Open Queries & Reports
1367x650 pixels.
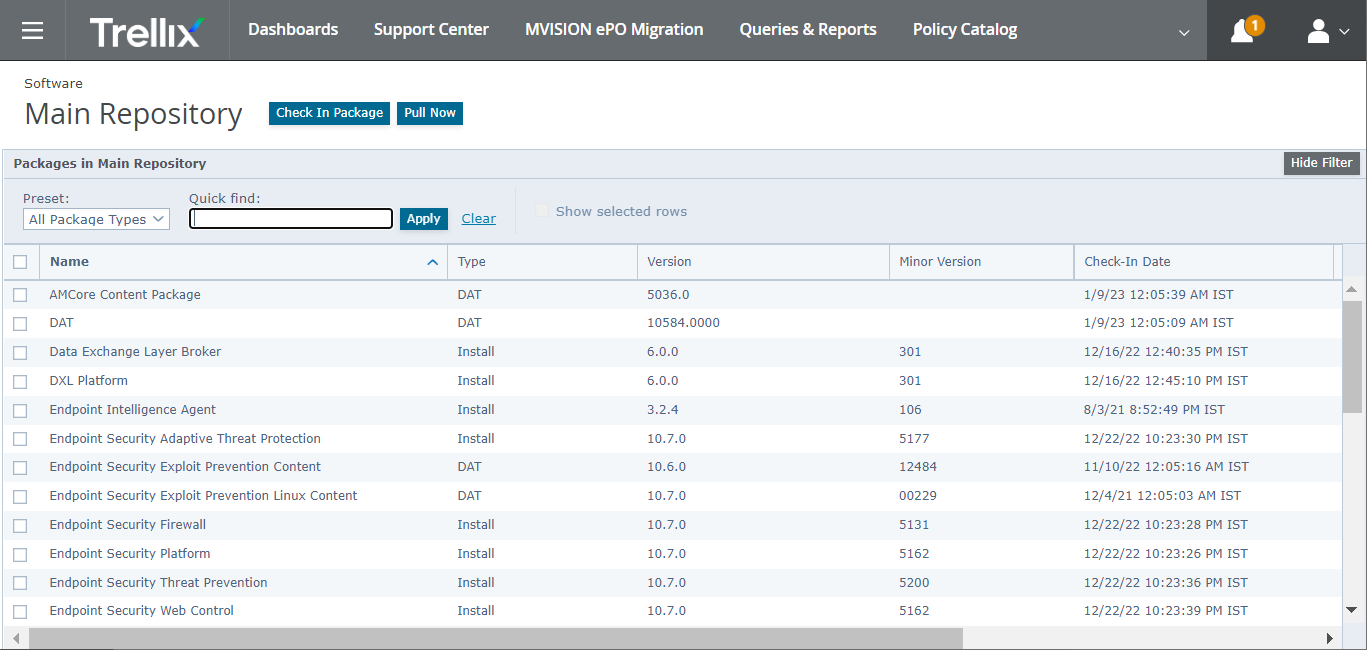808,30
